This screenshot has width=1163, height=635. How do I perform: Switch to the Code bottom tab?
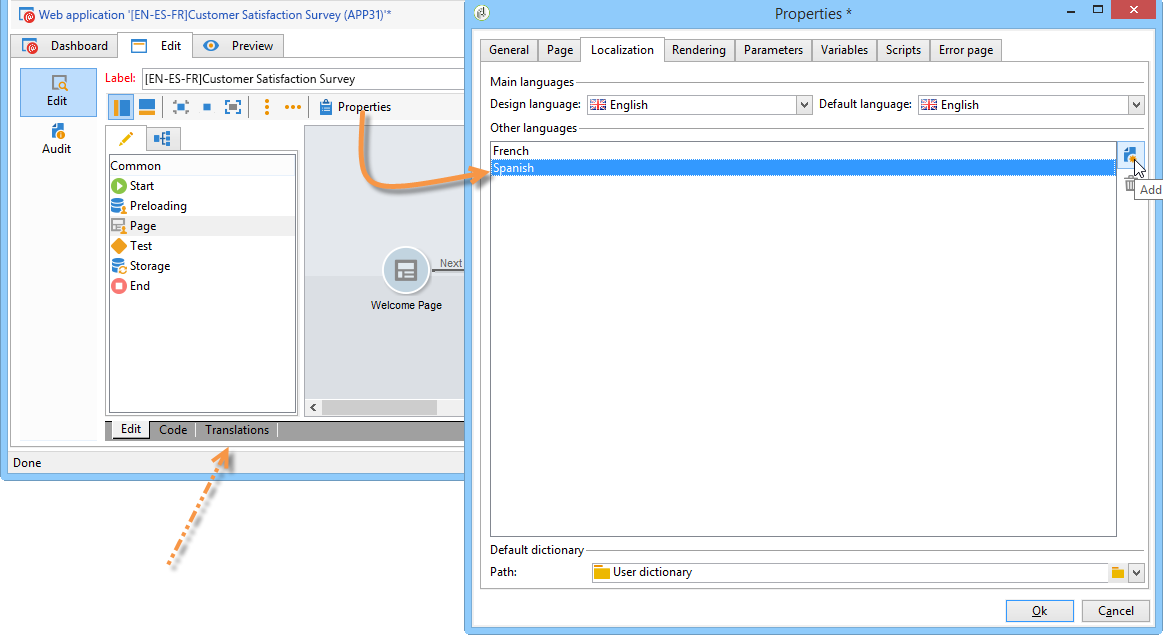click(x=173, y=430)
